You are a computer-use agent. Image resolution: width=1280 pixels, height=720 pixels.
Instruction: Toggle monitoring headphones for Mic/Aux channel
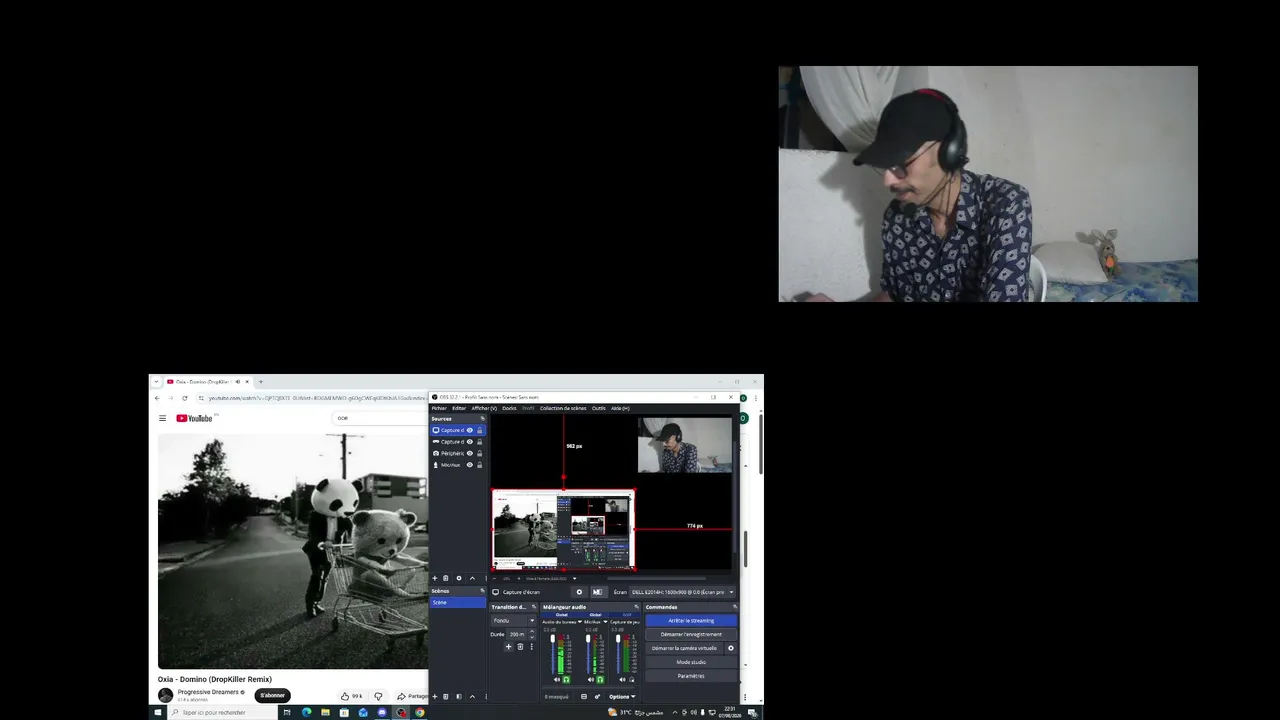click(600, 680)
